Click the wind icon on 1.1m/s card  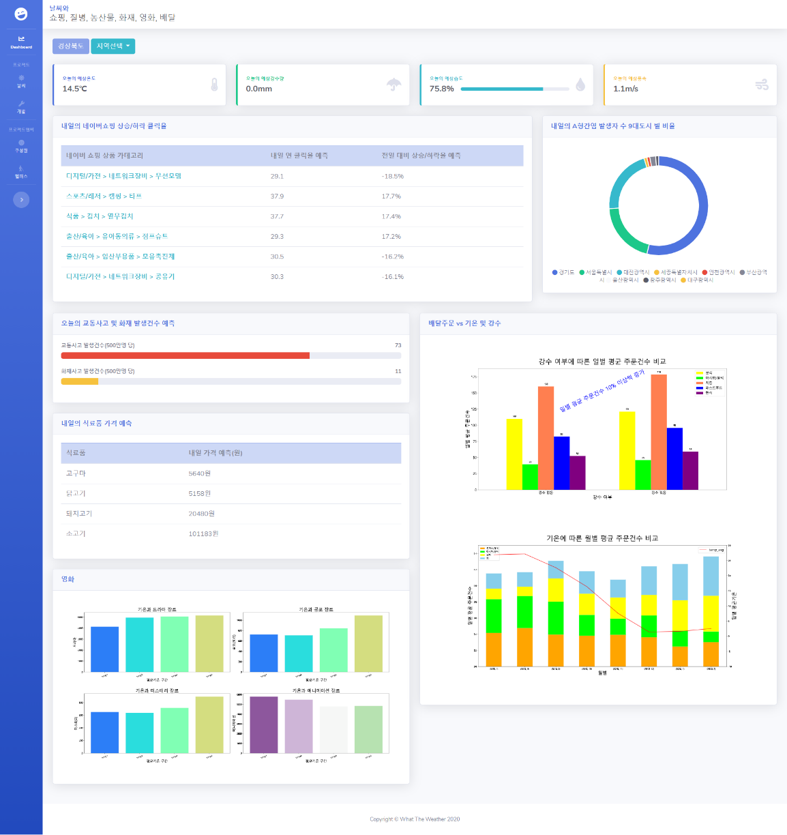click(762, 84)
